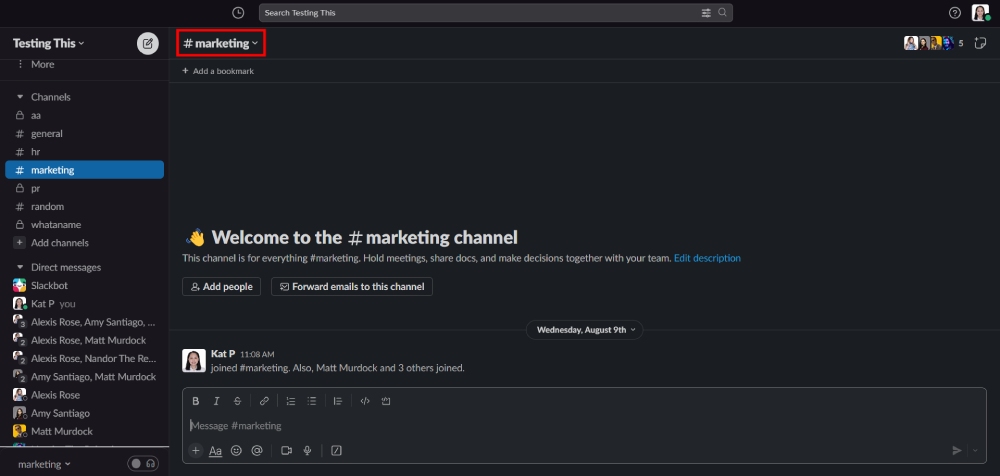Click the Add people button

pyautogui.click(x=221, y=286)
